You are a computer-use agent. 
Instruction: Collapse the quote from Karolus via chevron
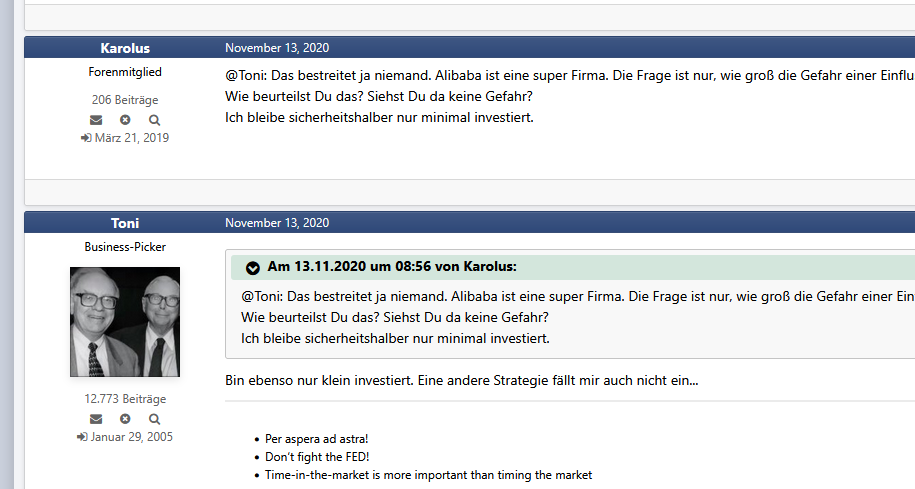253,268
